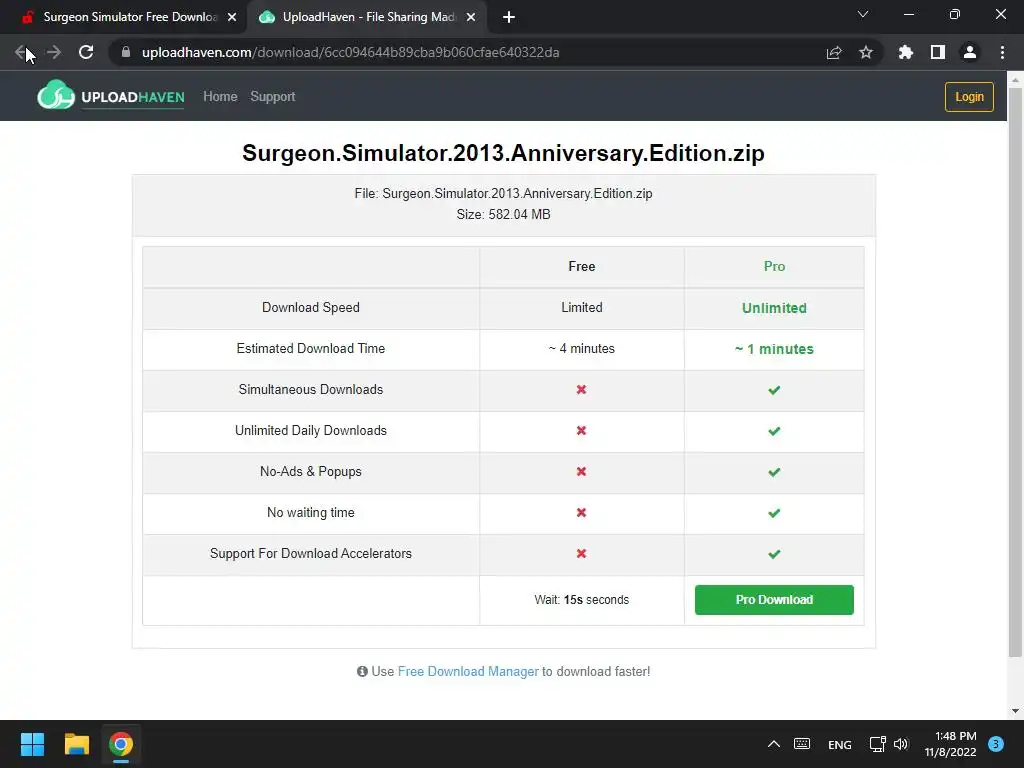This screenshot has height=768, width=1024.
Task: Click the page vertical scrollbar thumb
Action: pos(1015,372)
